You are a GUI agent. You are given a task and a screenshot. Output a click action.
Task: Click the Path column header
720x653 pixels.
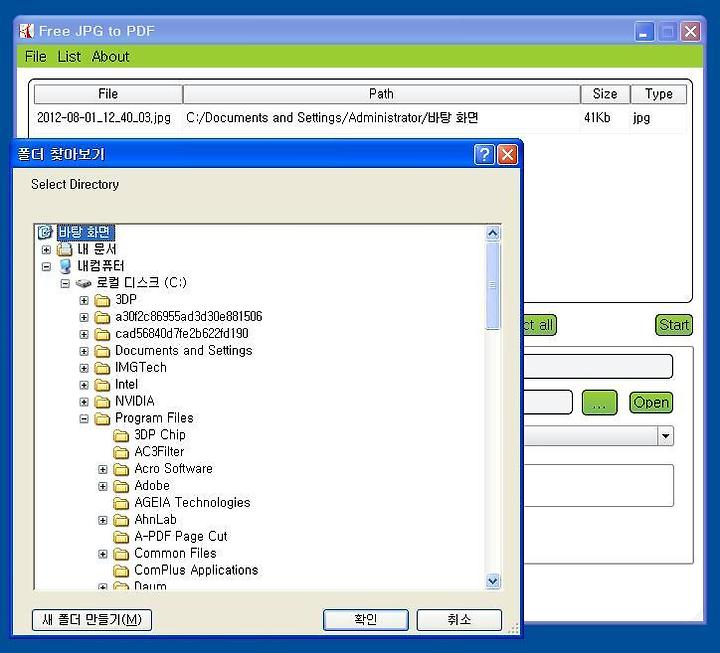coord(381,94)
